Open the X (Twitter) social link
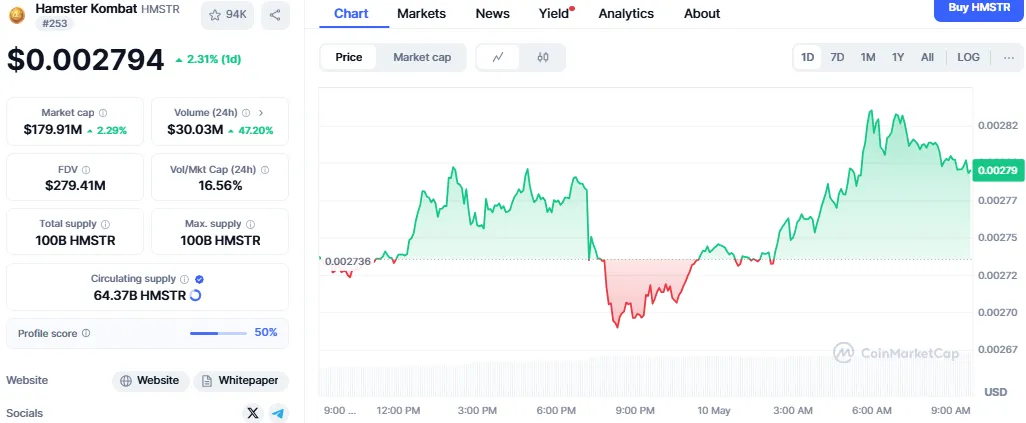Image resolution: width=1026 pixels, height=423 pixels. pyautogui.click(x=253, y=413)
